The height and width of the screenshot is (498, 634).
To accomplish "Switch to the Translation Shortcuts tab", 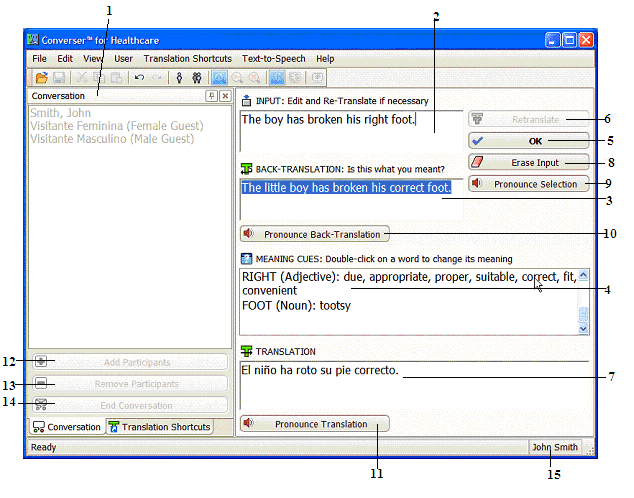I will point(160,427).
